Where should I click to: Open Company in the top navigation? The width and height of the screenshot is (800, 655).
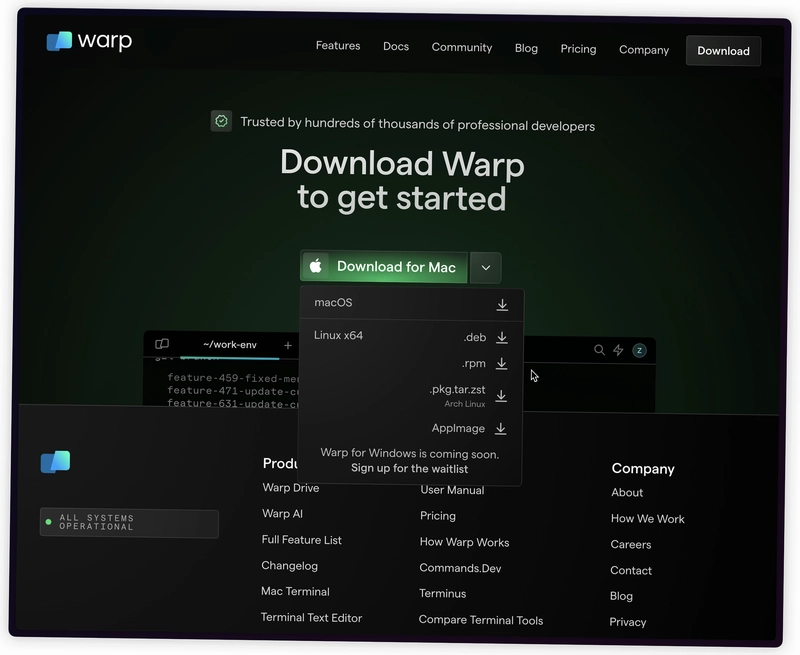[x=644, y=50]
